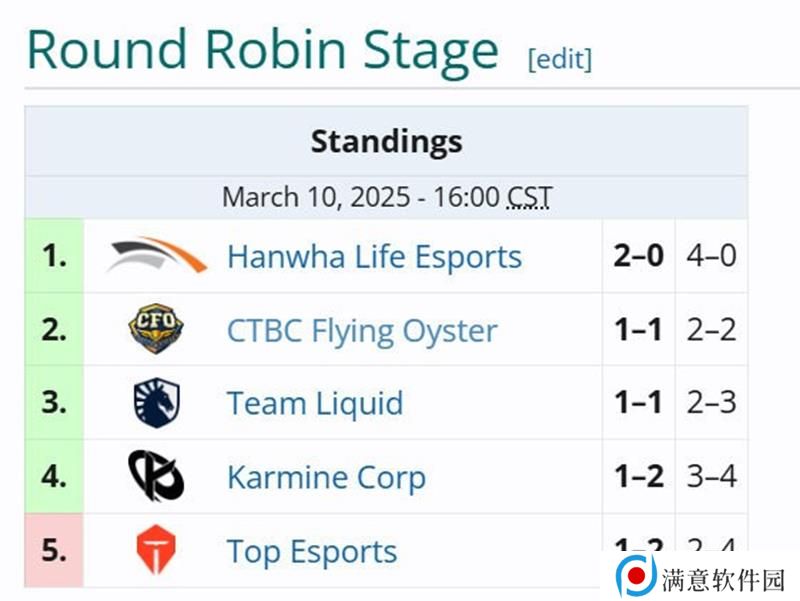This screenshot has height=601, width=800.
Task: Open the Hanwha Life Esports team link
Action: (374, 256)
